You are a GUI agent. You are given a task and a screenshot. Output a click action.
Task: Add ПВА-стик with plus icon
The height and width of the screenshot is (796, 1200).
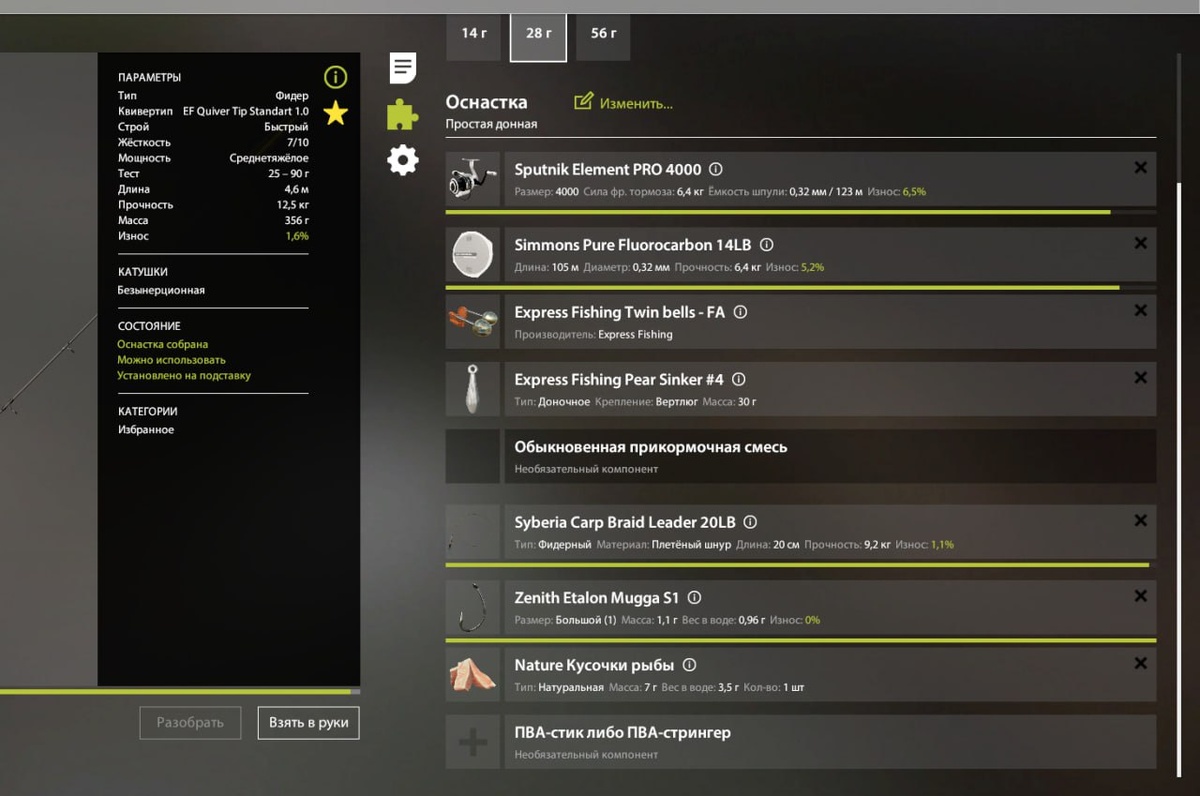472,742
